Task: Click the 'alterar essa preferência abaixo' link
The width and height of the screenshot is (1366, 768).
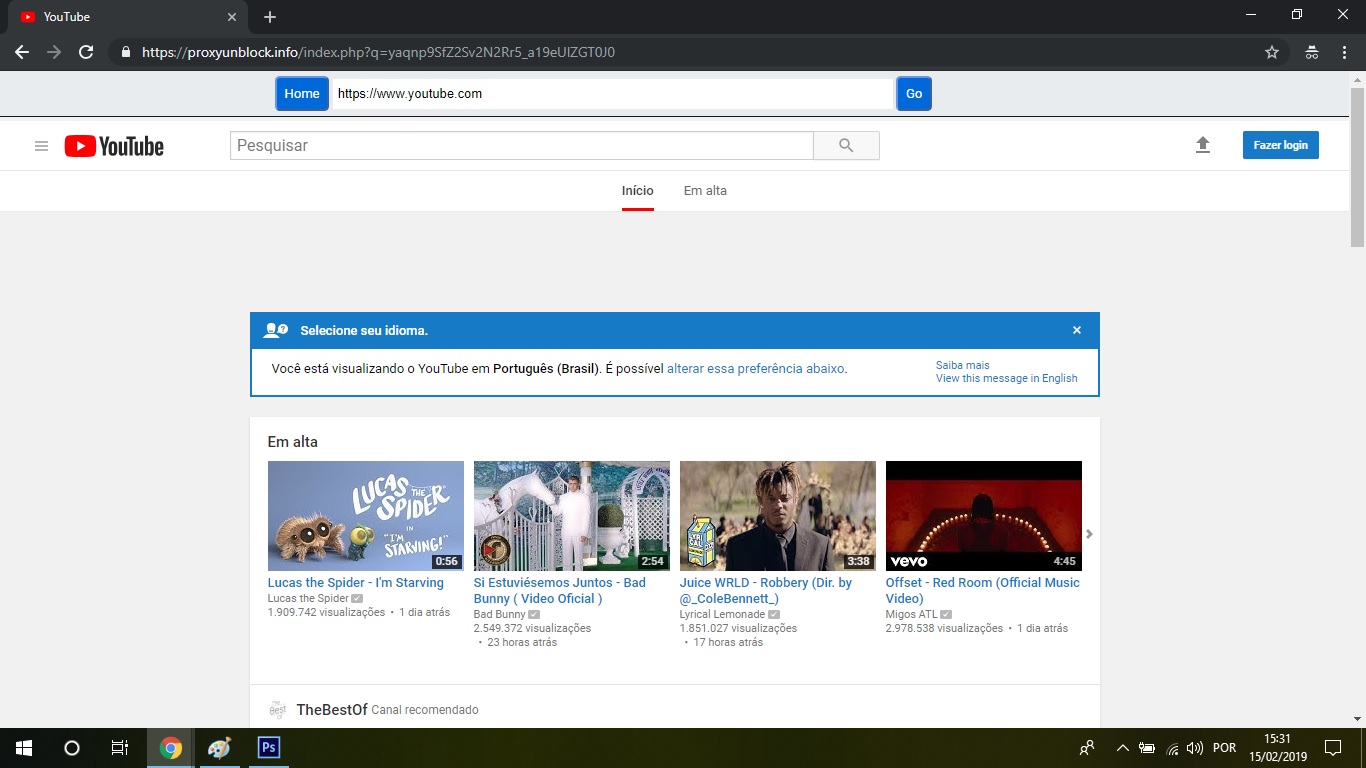Action: click(755, 369)
